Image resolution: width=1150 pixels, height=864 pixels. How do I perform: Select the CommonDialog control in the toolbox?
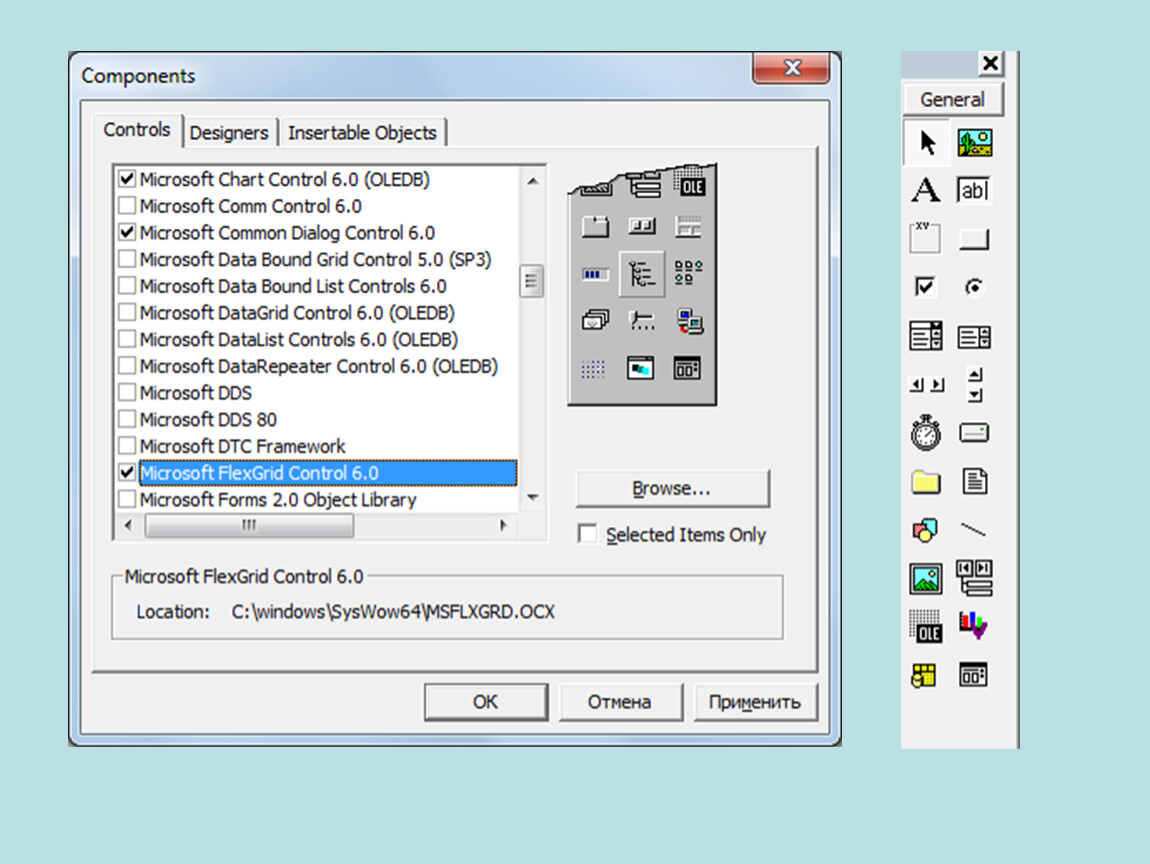pyautogui.click(x=974, y=675)
